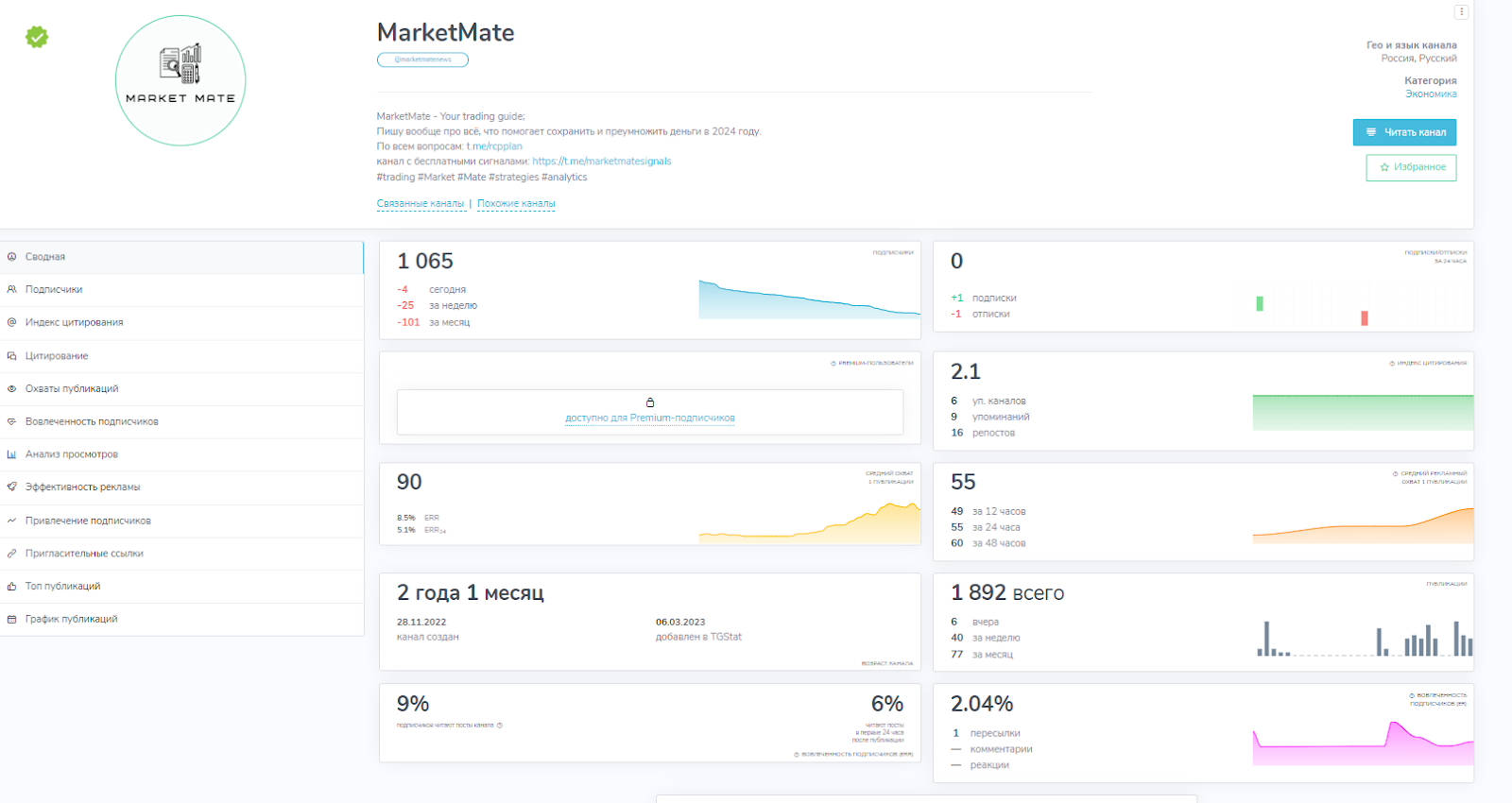Click доступно для Premium-подписчиков link

(650, 419)
